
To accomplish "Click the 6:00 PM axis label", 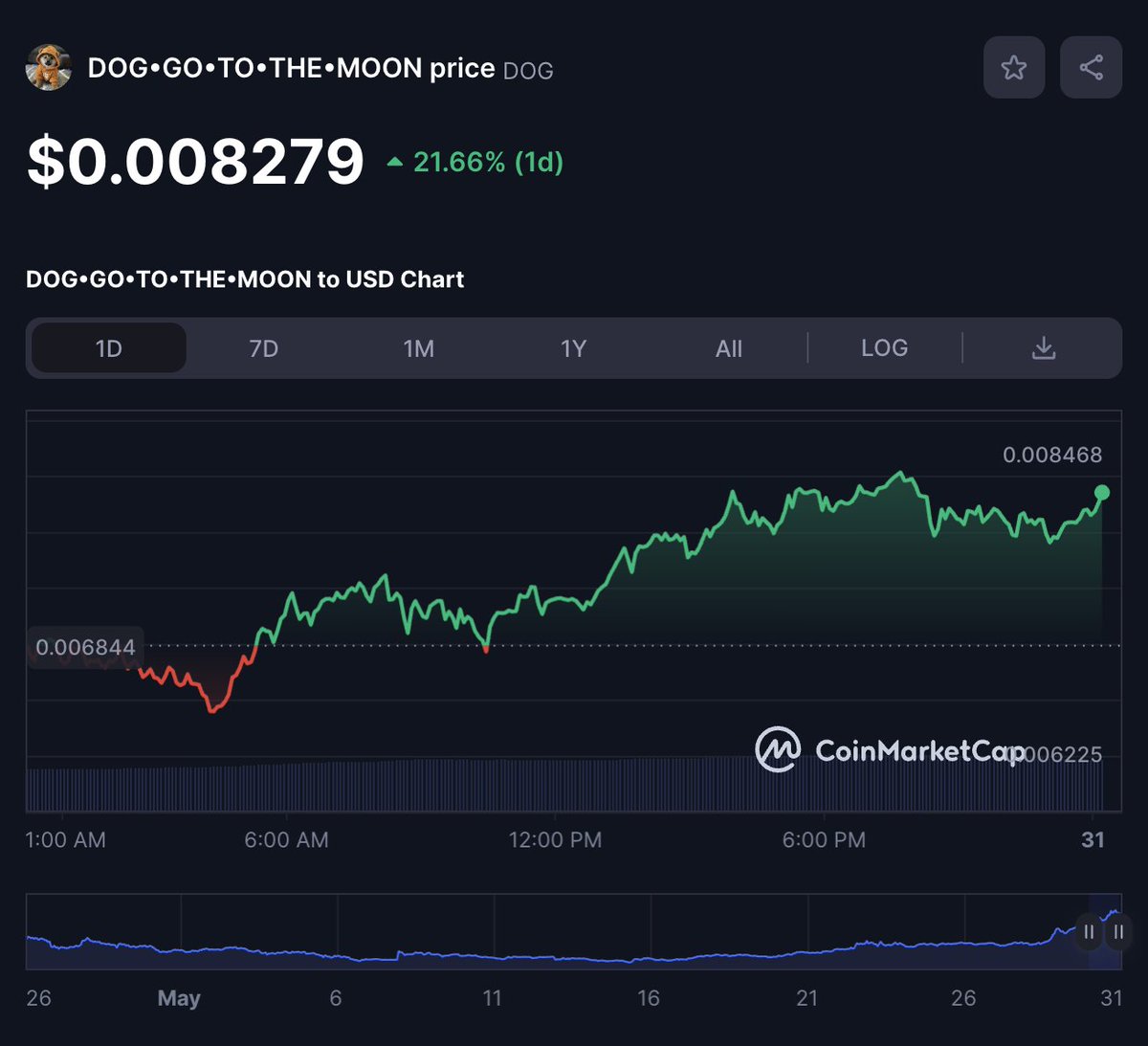I will coord(824,840).
